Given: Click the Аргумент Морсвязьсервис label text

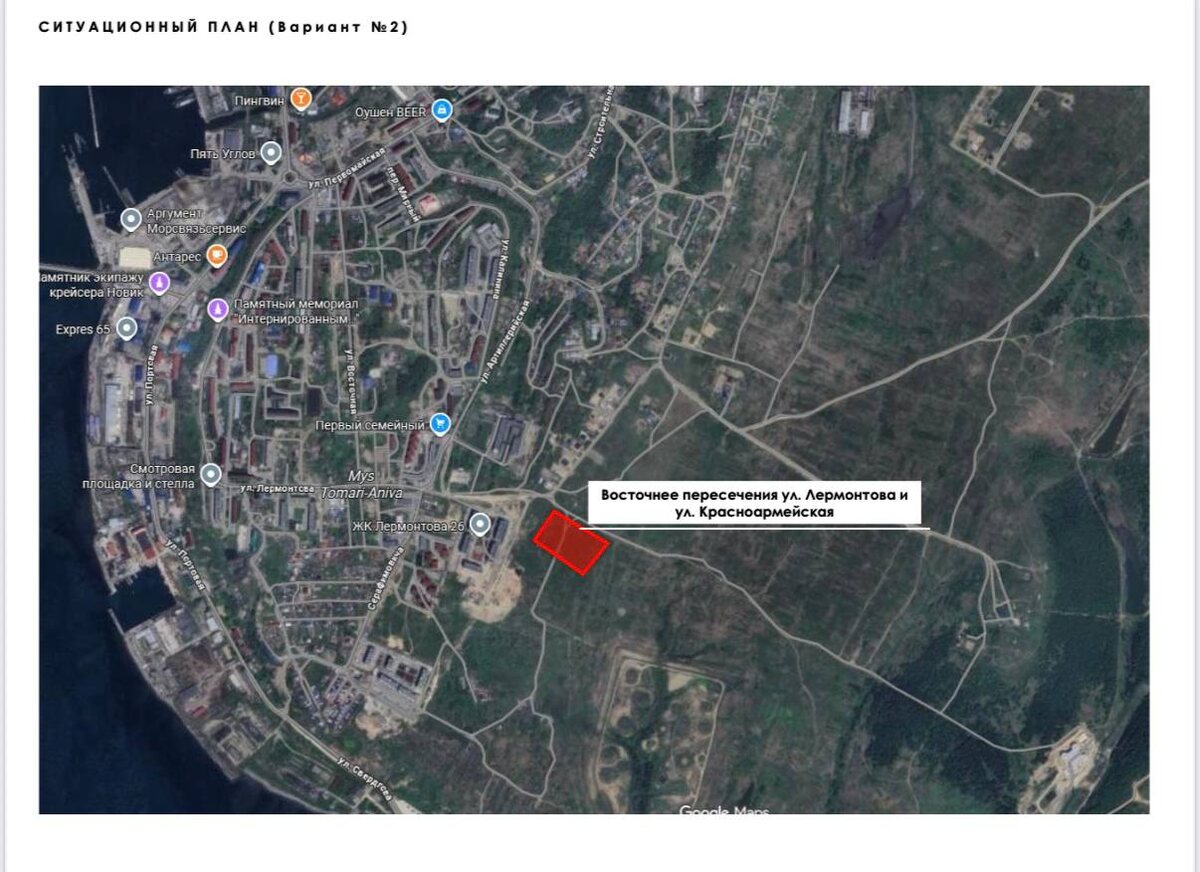Looking at the screenshot, I should (x=196, y=221).
